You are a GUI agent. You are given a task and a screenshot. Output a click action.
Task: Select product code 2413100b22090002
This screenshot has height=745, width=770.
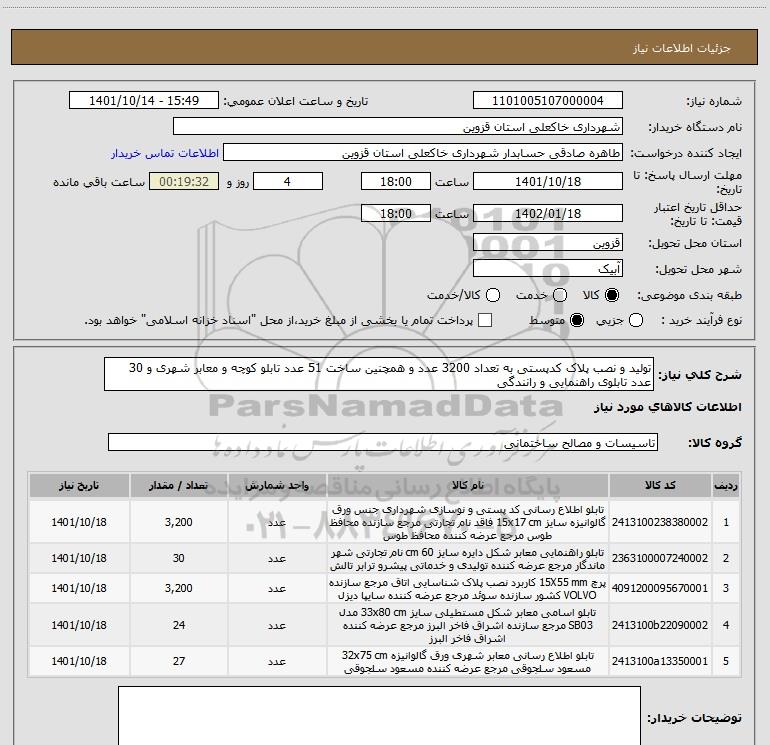(x=660, y=625)
